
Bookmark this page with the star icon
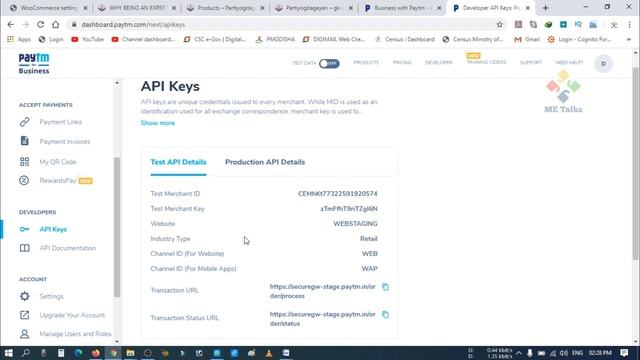coord(500,24)
